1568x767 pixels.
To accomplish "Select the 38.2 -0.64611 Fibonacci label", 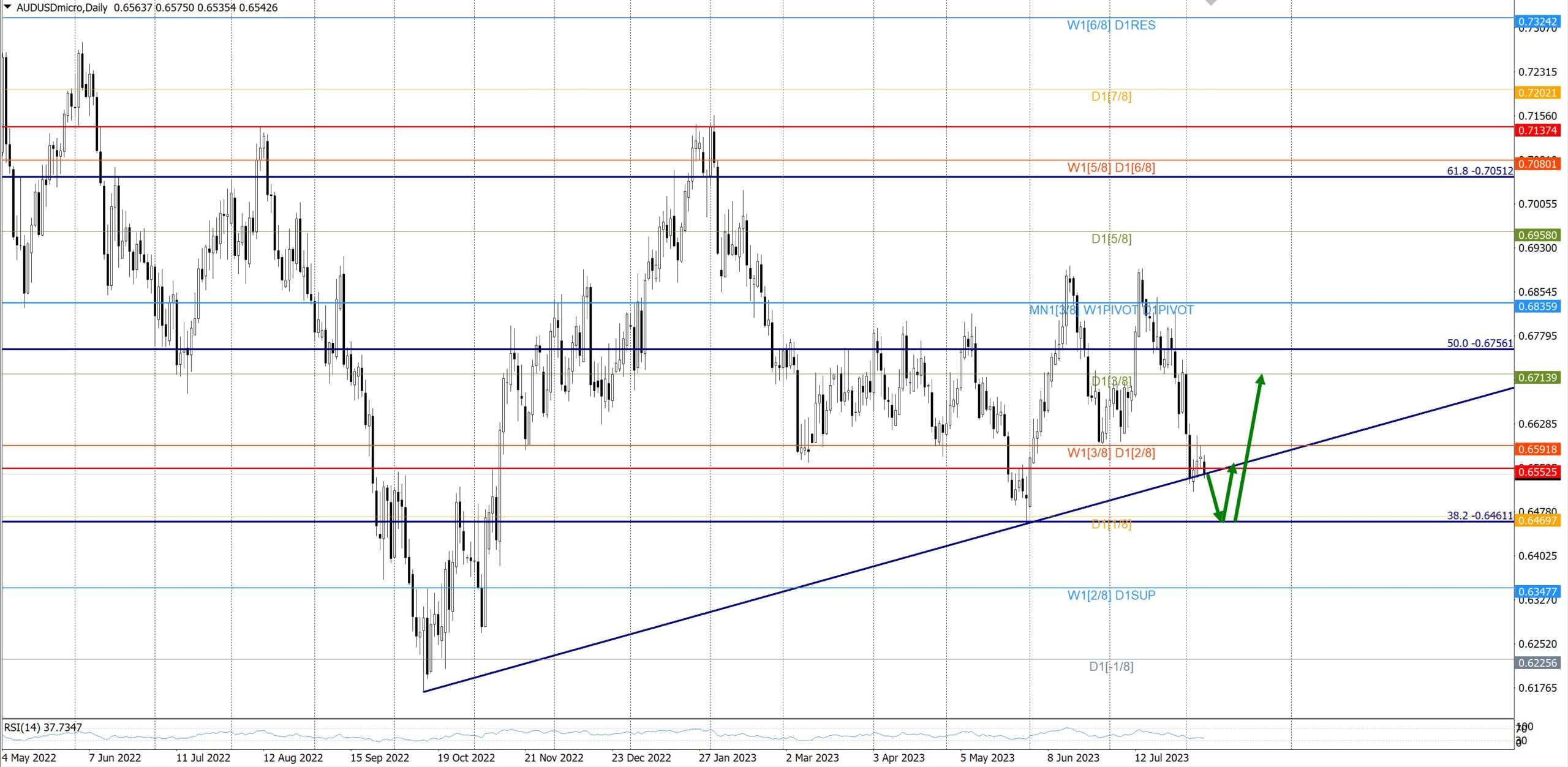I will click(x=1480, y=515).
